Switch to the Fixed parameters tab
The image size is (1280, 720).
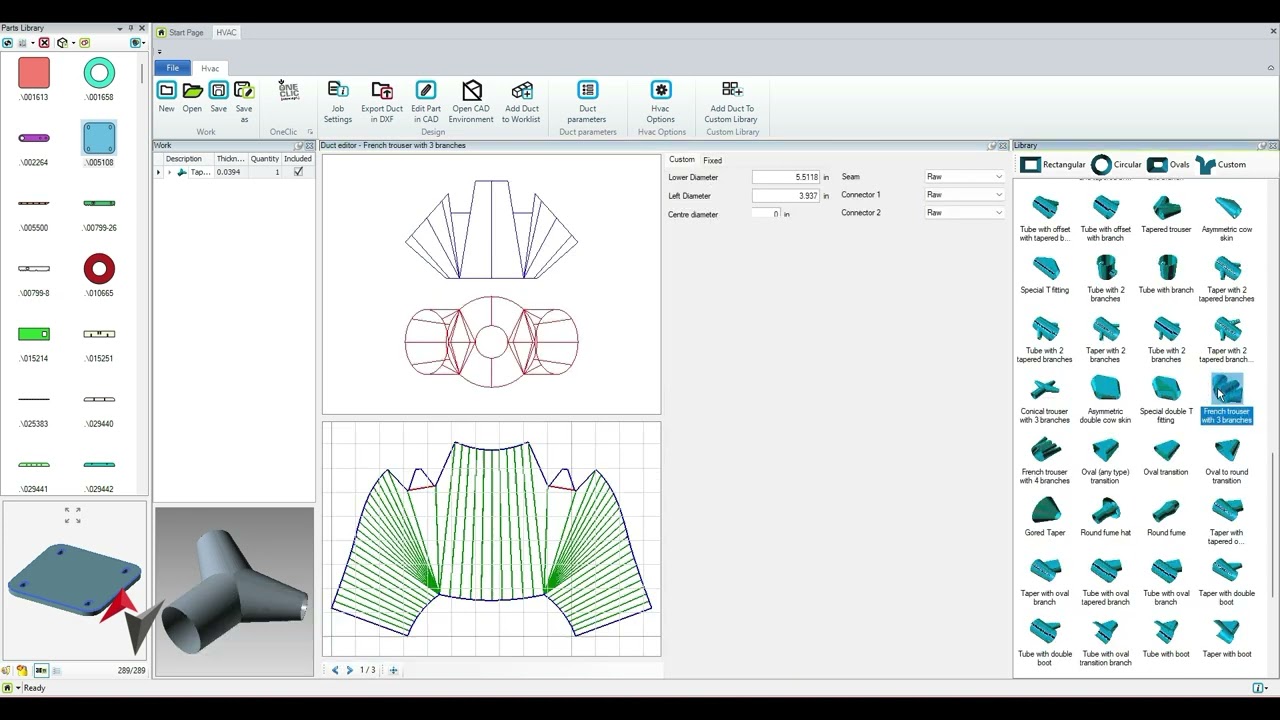coord(712,160)
